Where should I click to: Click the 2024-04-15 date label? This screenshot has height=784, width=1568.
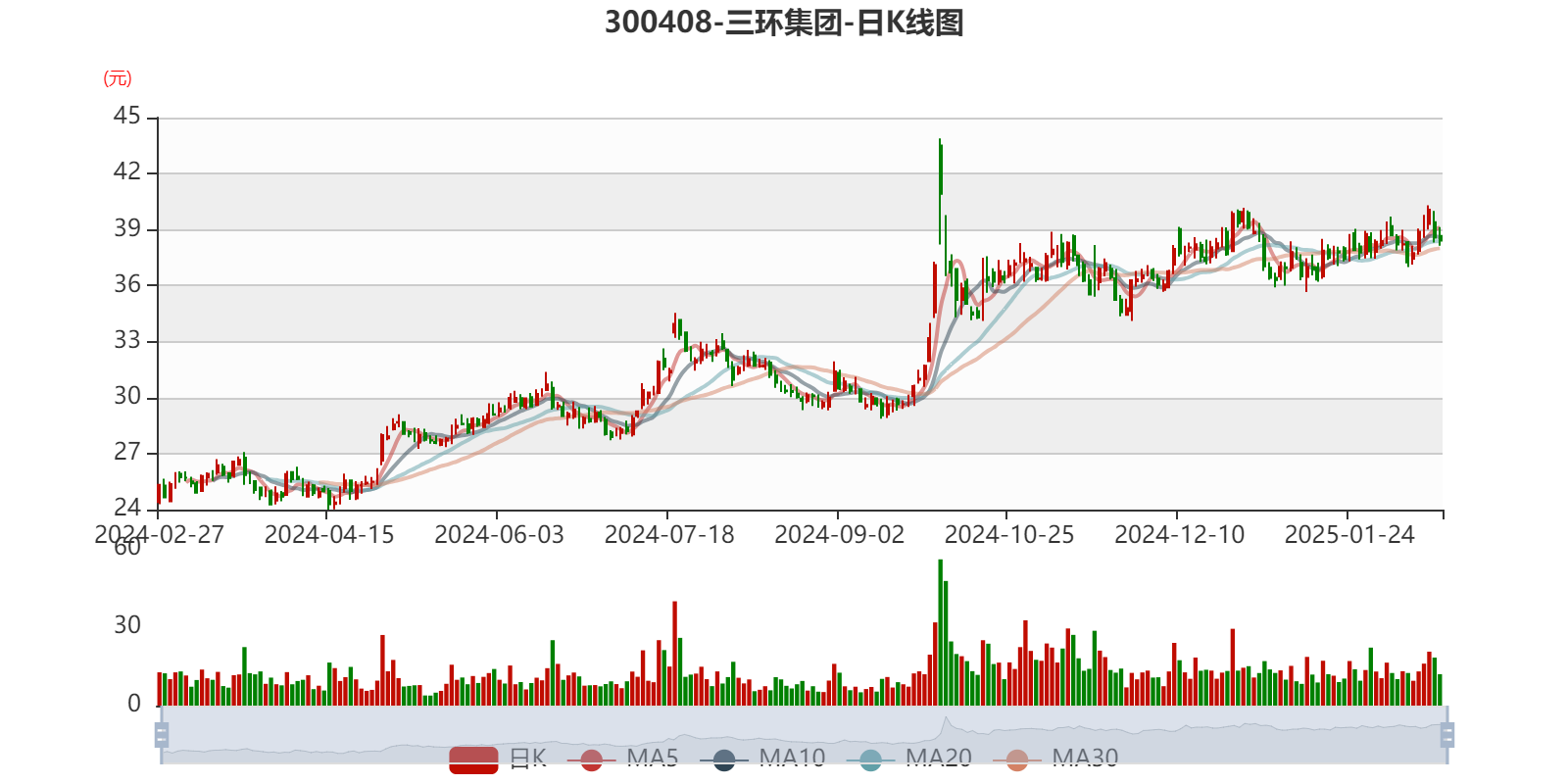coord(329,535)
